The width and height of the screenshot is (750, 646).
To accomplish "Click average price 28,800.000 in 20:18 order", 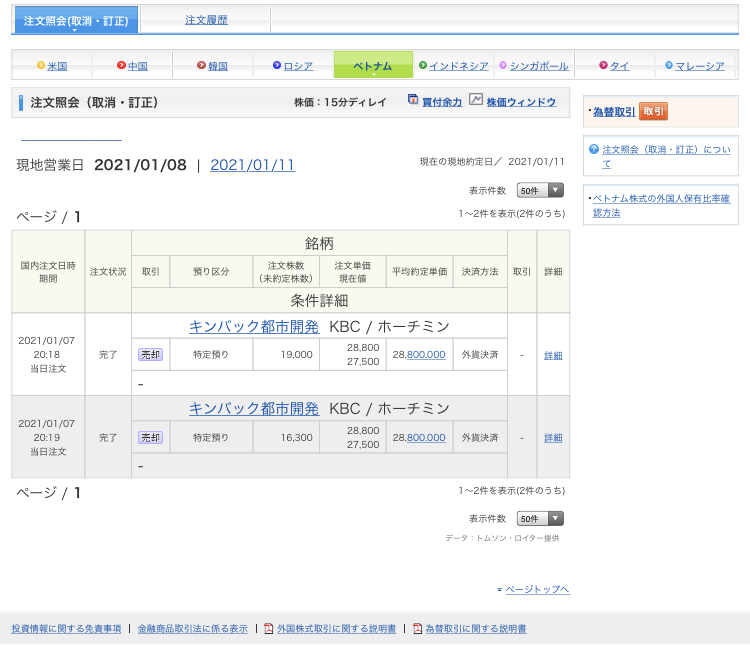I will tap(419, 354).
